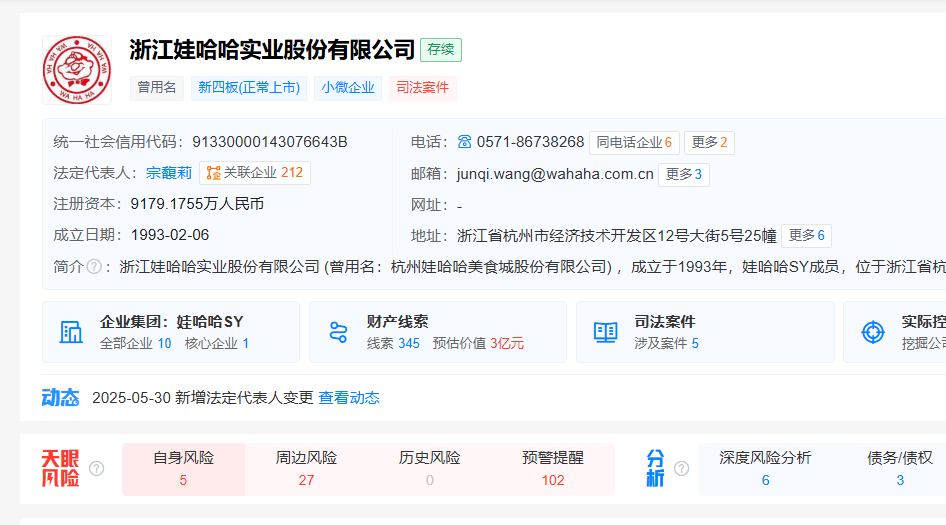Click the Wahaha company logo
Viewport: 946px width, 525px height.
click(77, 70)
